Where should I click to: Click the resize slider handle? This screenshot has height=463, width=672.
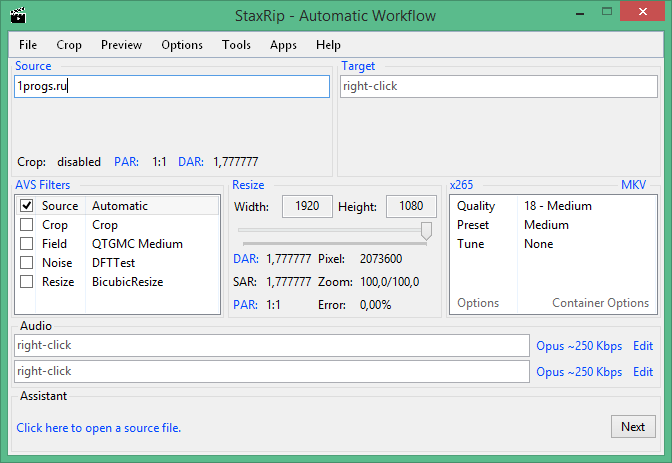click(426, 231)
